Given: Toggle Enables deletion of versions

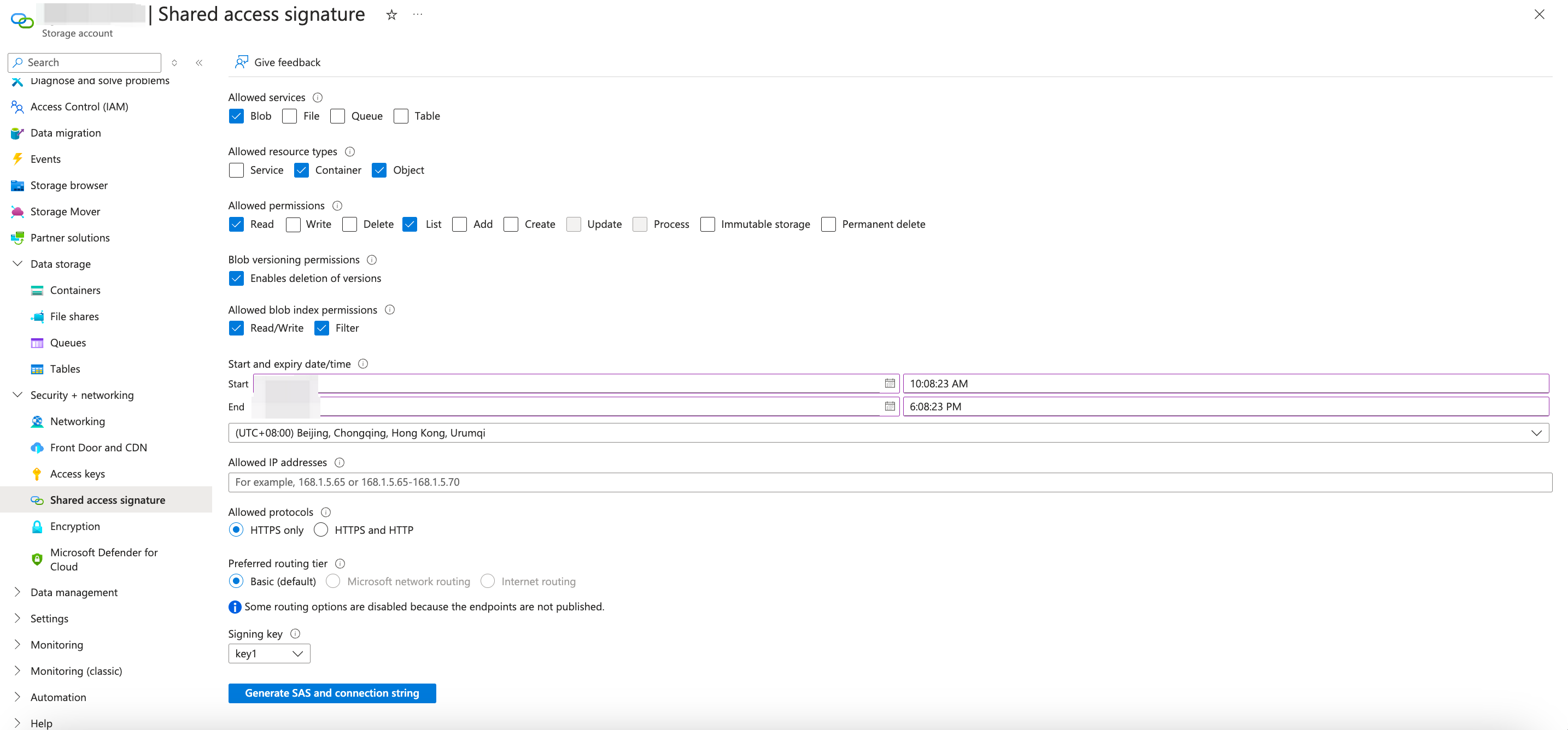Looking at the screenshot, I should coord(236,278).
